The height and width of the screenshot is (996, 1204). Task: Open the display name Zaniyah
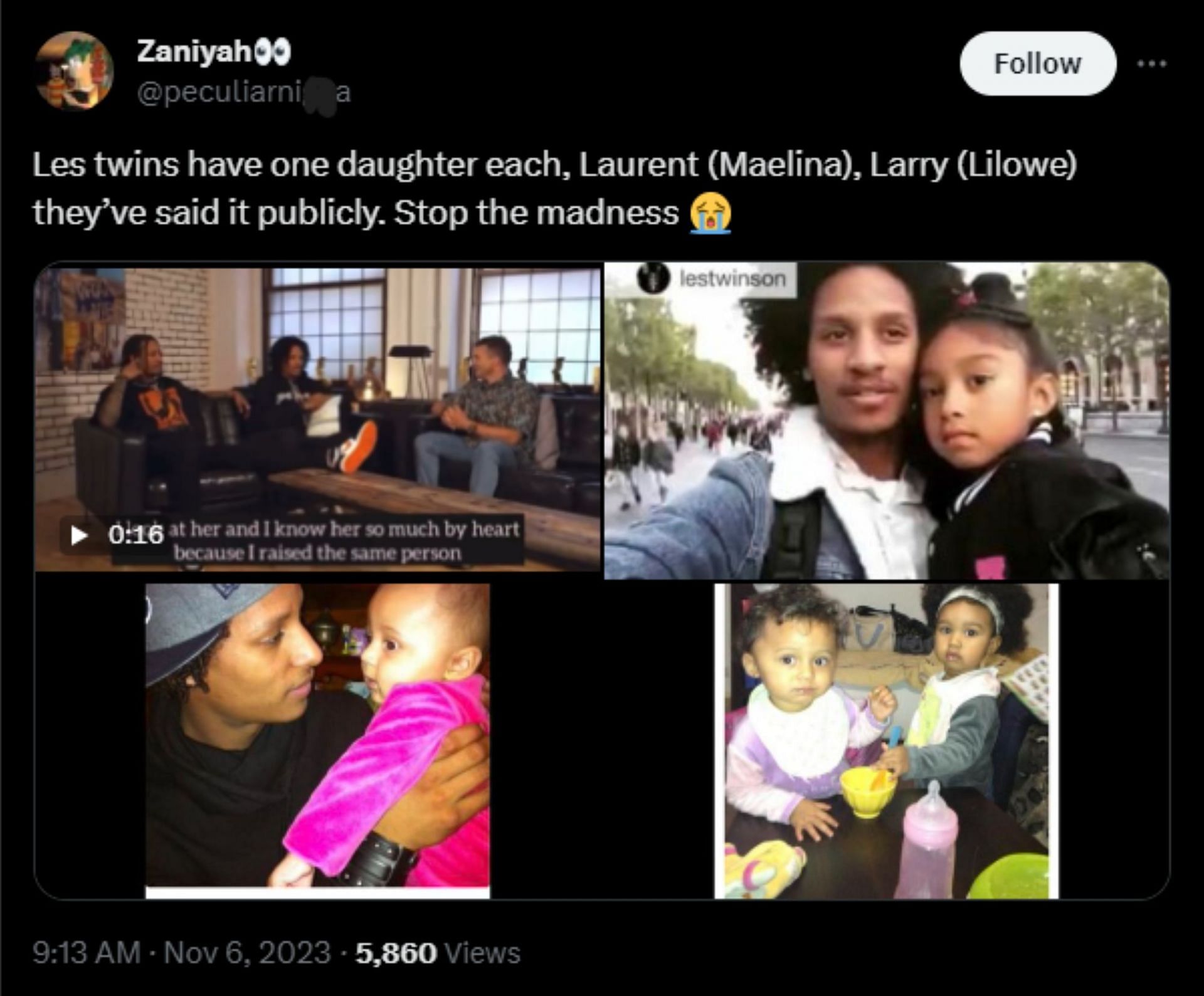193,52
